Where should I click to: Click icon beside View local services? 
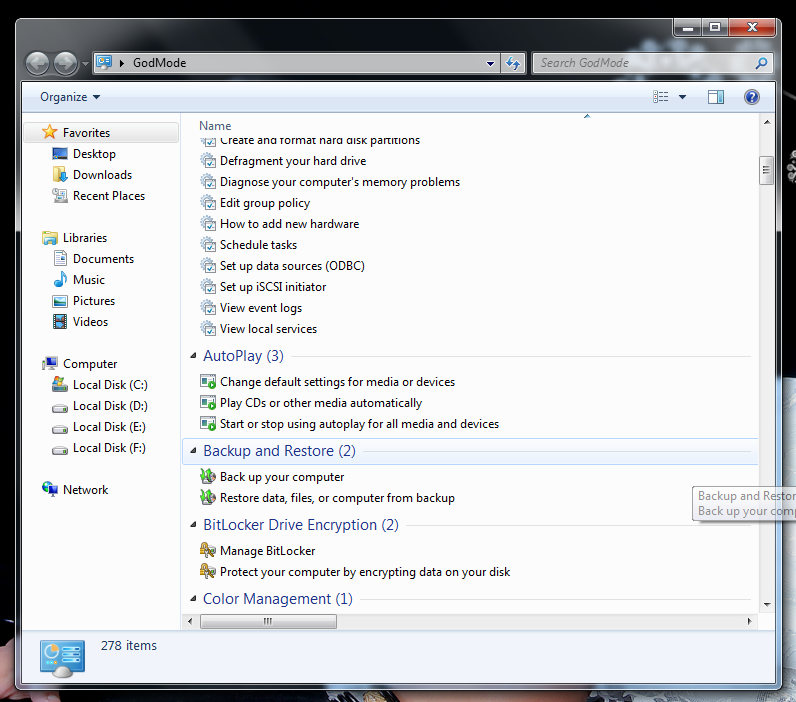(208, 329)
